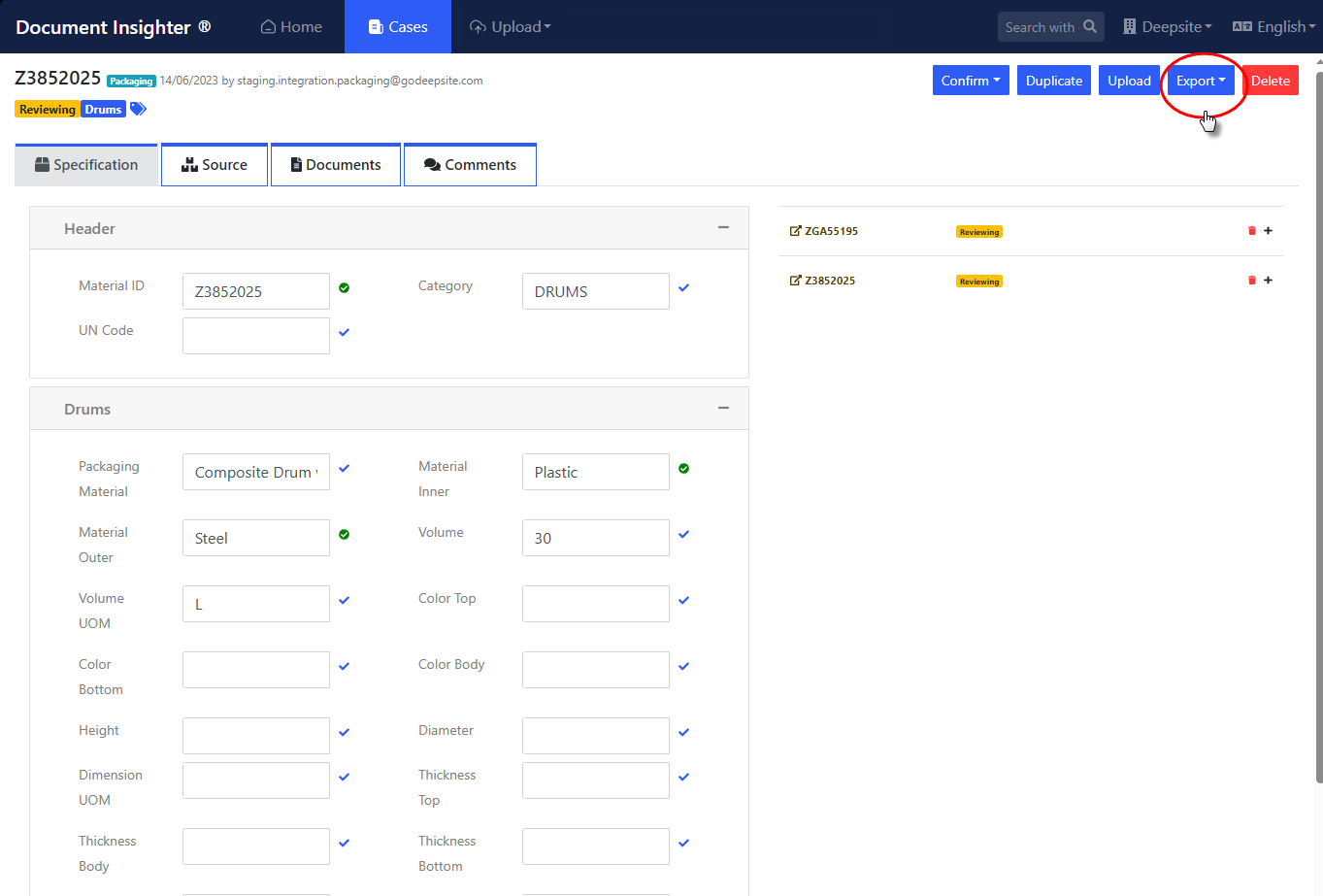Open ZGA55195 via external link icon
Image resolution: width=1323 pixels, height=896 pixels.
796,231
